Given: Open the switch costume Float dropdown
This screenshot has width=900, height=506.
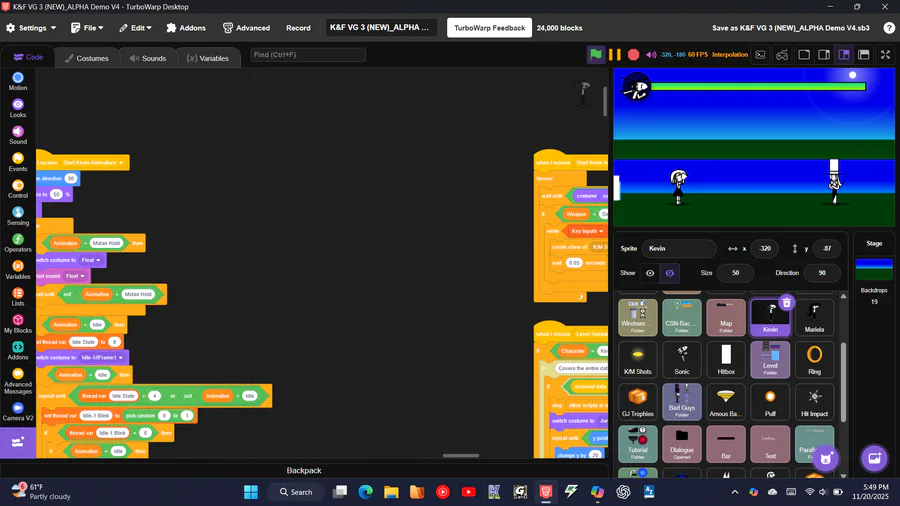Looking at the screenshot, I should tap(91, 260).
